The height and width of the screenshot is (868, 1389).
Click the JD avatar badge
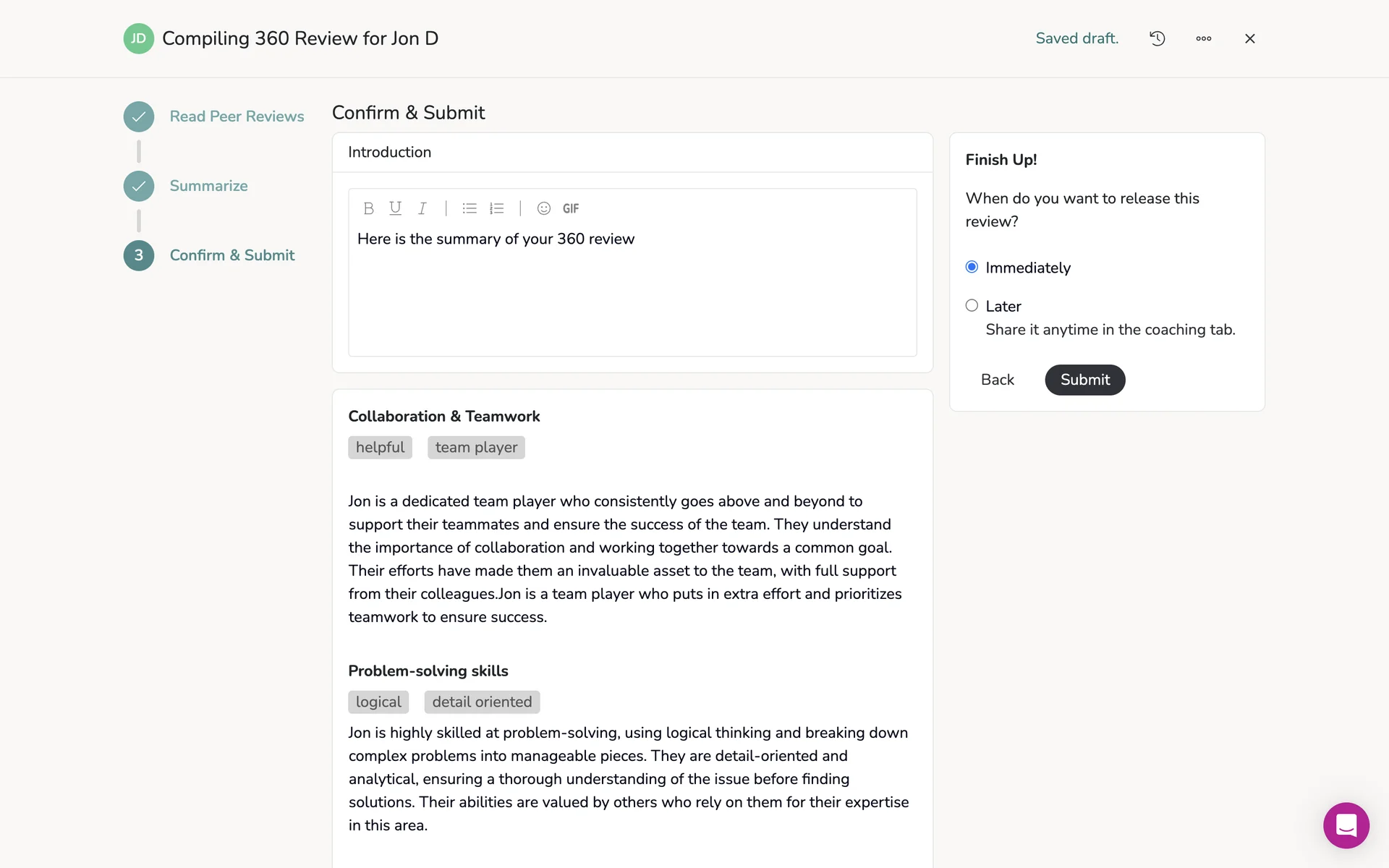(x=138, y=38)
